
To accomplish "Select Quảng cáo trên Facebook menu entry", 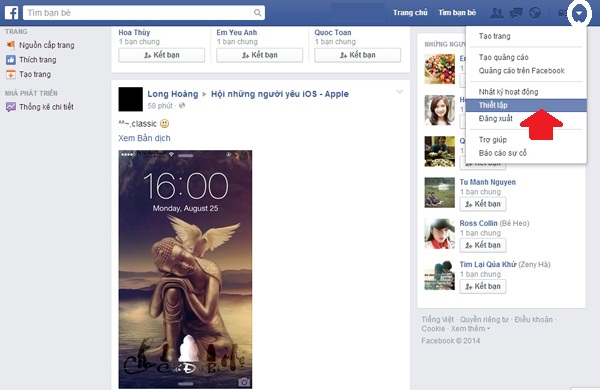I will click(522, 71).
